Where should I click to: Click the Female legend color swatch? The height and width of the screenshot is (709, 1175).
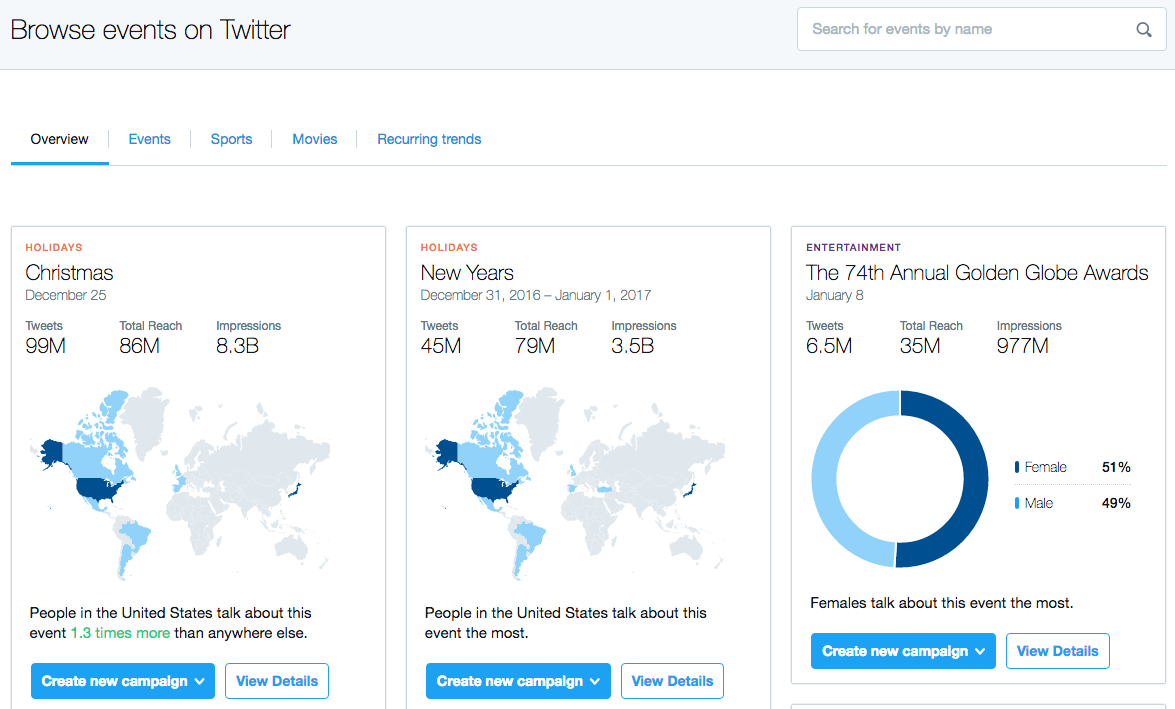pos(1017,467)
